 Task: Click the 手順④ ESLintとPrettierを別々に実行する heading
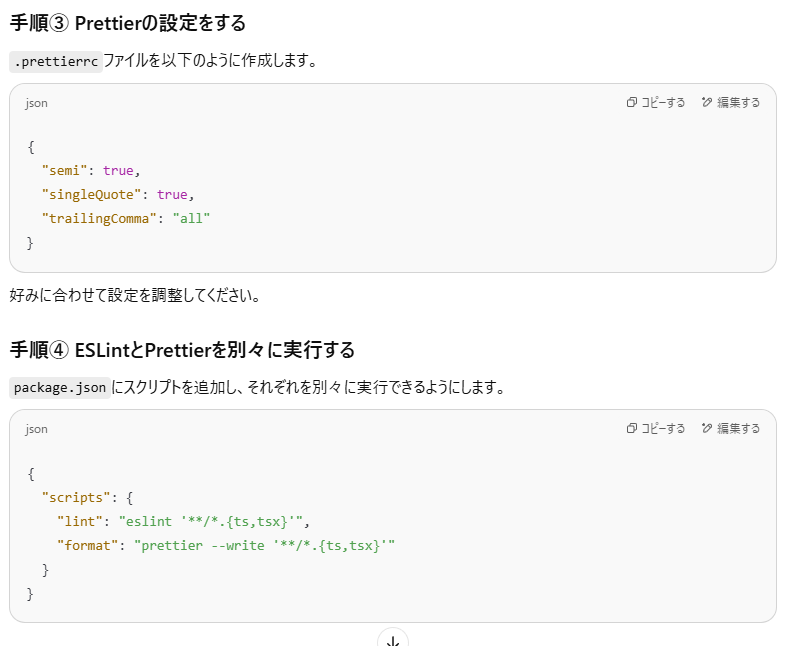182,350
